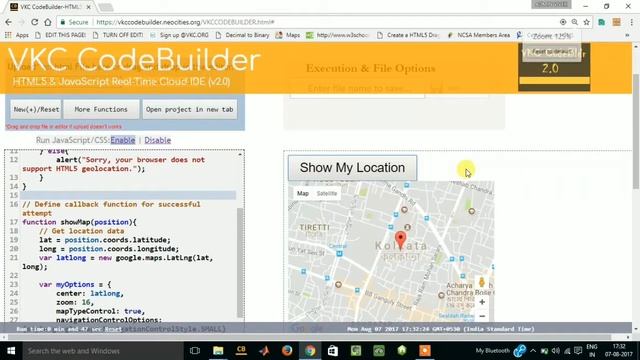The height and width of the screenshot is (360, 640).
Task: Open the orange extension icon in toolbar
Action: click(616, 22)
